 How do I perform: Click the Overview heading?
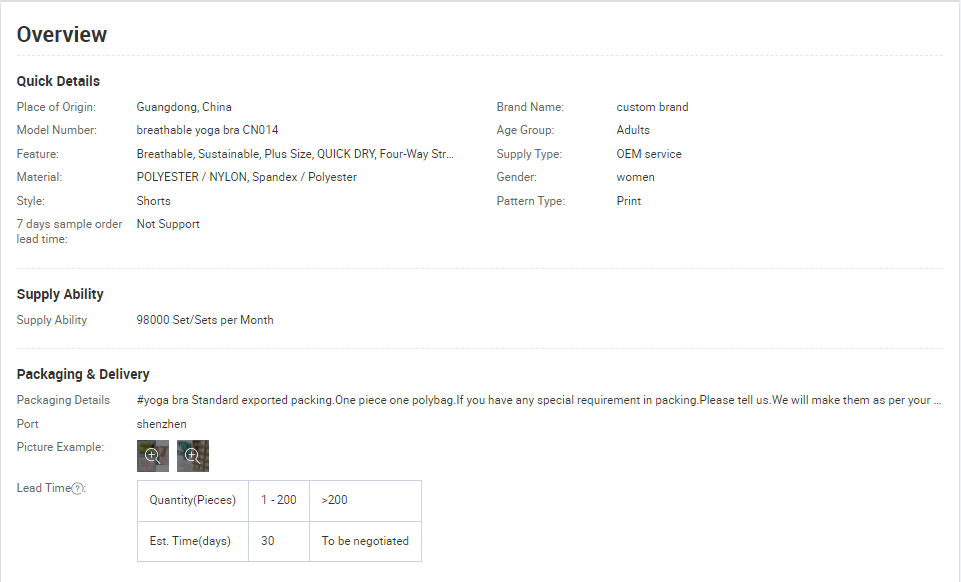click(62, 34)
